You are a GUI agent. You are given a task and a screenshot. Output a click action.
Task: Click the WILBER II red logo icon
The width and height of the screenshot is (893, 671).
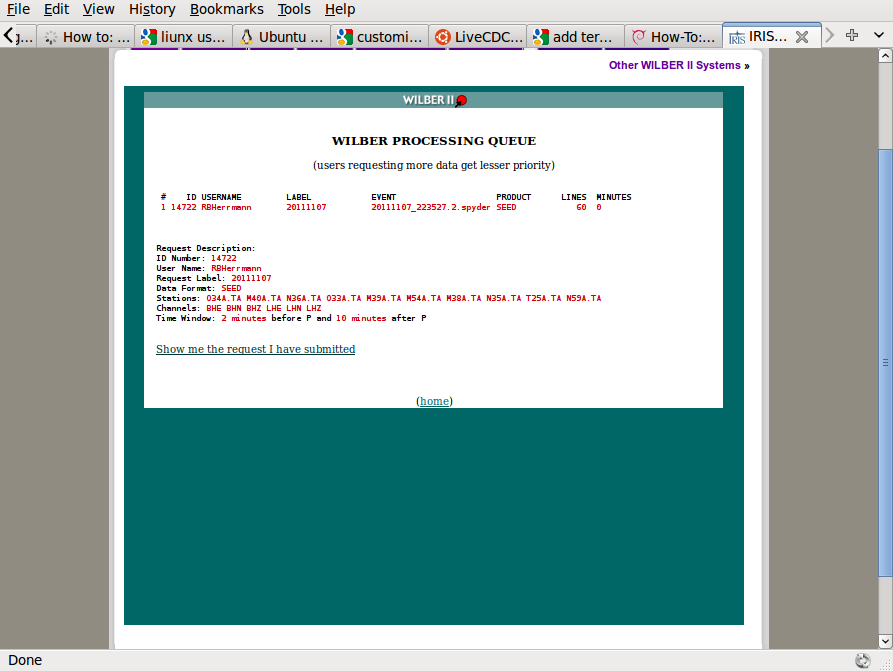point(461,101)
